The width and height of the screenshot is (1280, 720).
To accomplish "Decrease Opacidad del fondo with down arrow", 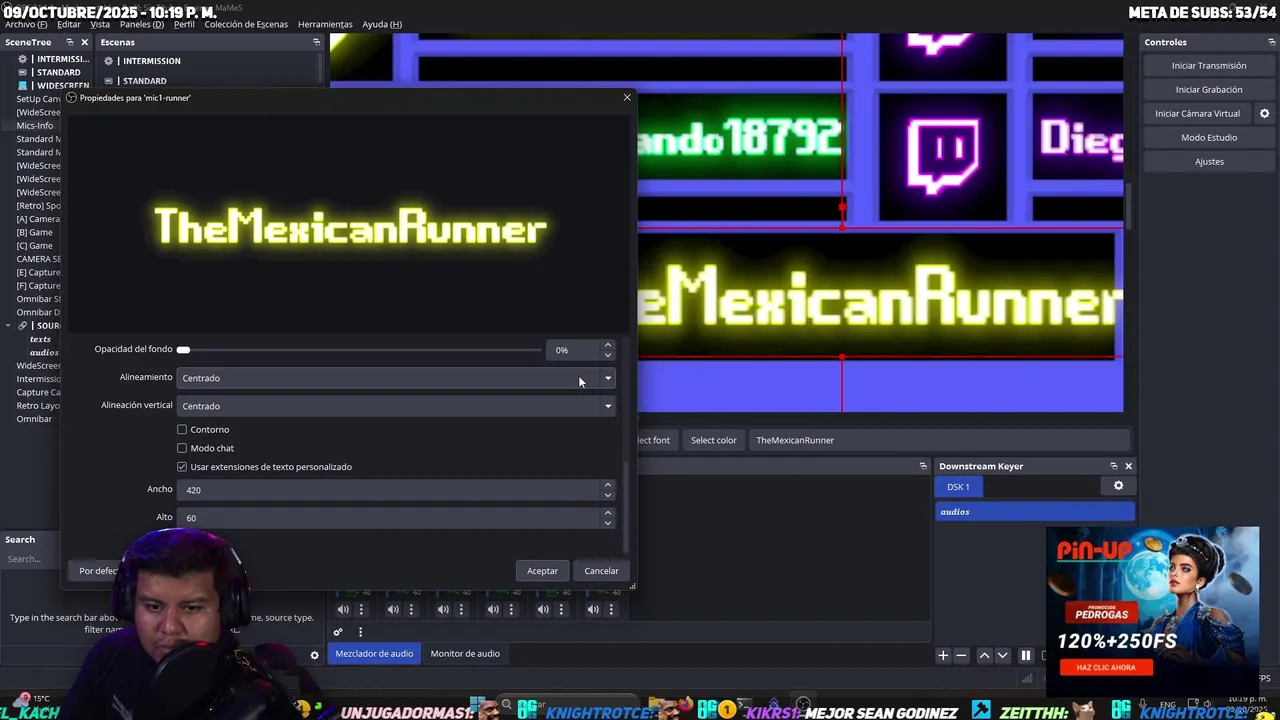I will pos(607,355).
